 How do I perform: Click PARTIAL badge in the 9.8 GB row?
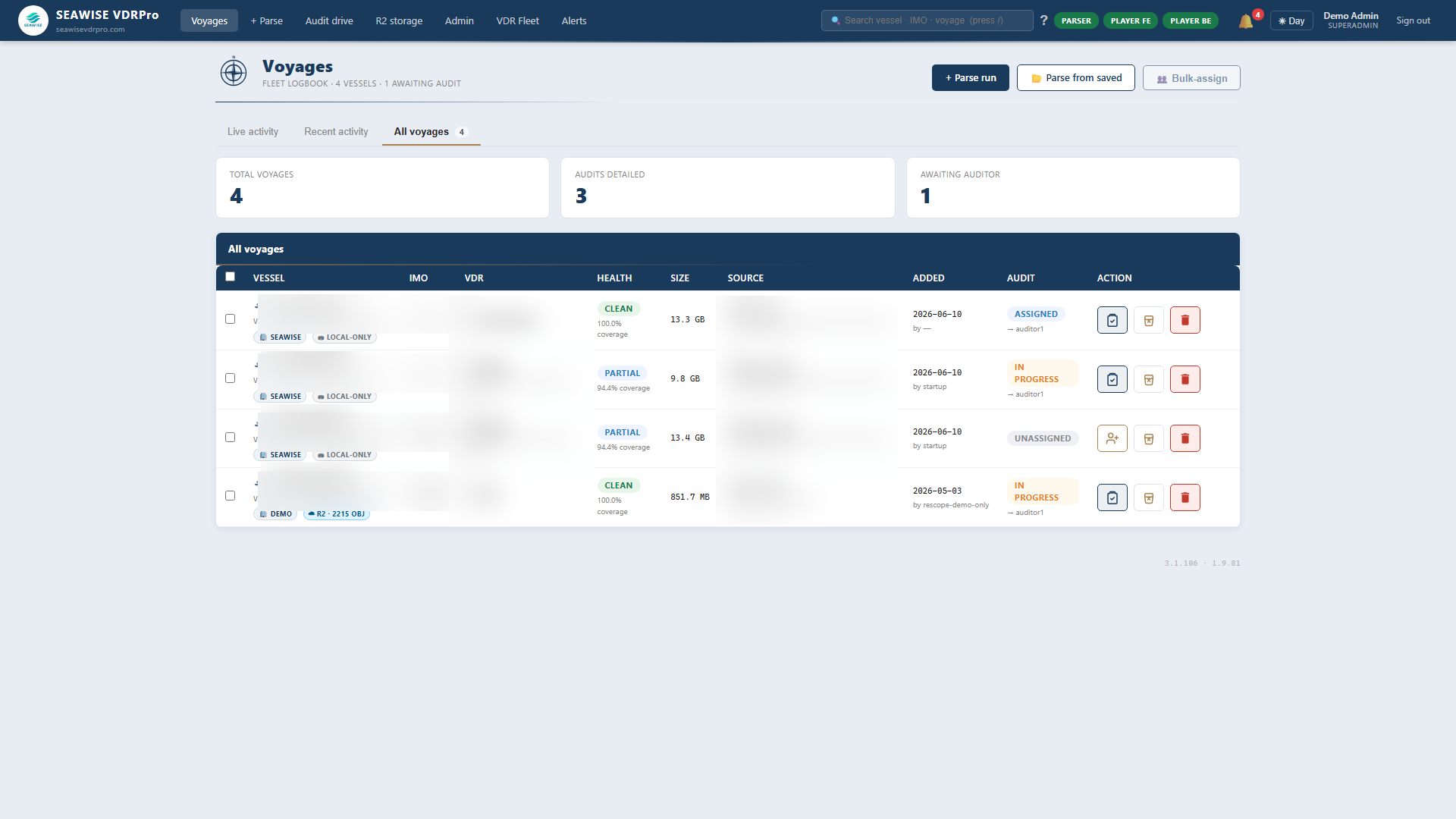click(x=622, y=373)
